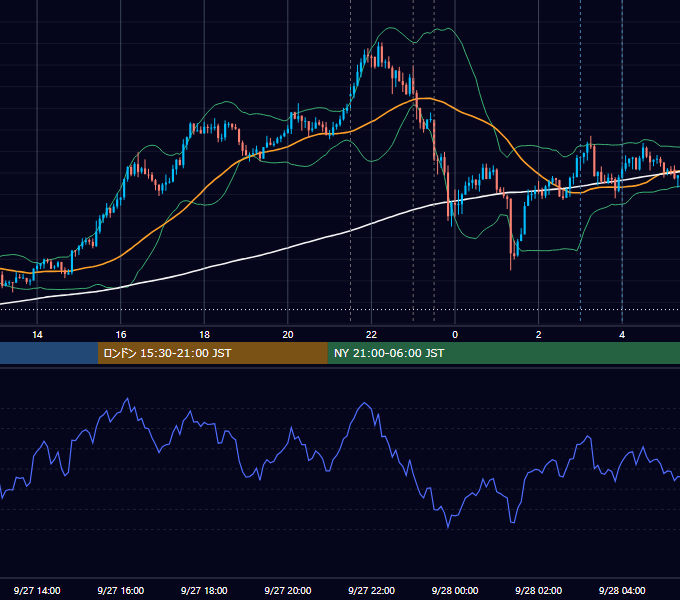The width and height of the screenshot is (680, 600).
Task: Click the 9/28 02:00 date label
Action: 538,590
